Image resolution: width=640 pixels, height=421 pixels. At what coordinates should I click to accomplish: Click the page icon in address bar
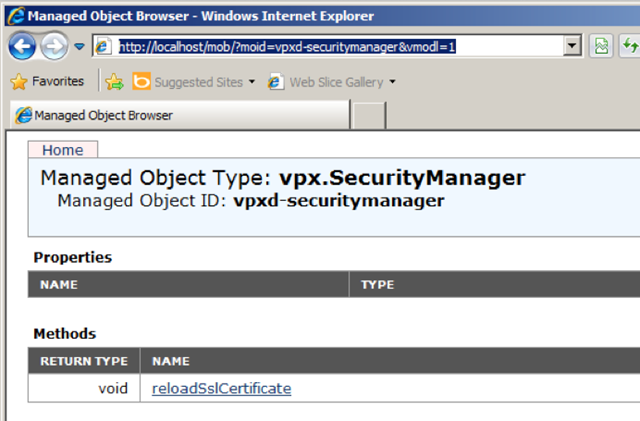pyautogui.click(x=102, y=47)
